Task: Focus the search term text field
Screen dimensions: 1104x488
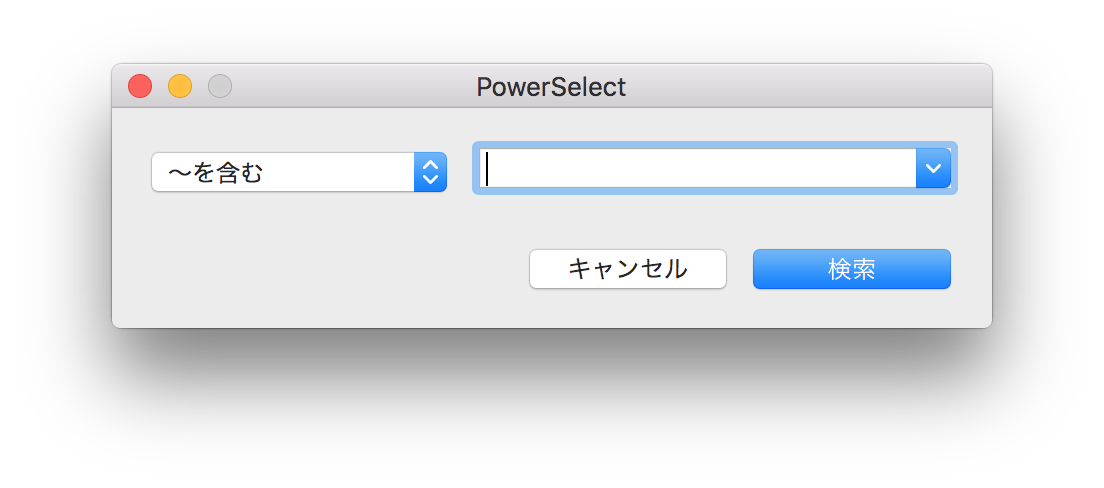Action: [x=698, y=168]
